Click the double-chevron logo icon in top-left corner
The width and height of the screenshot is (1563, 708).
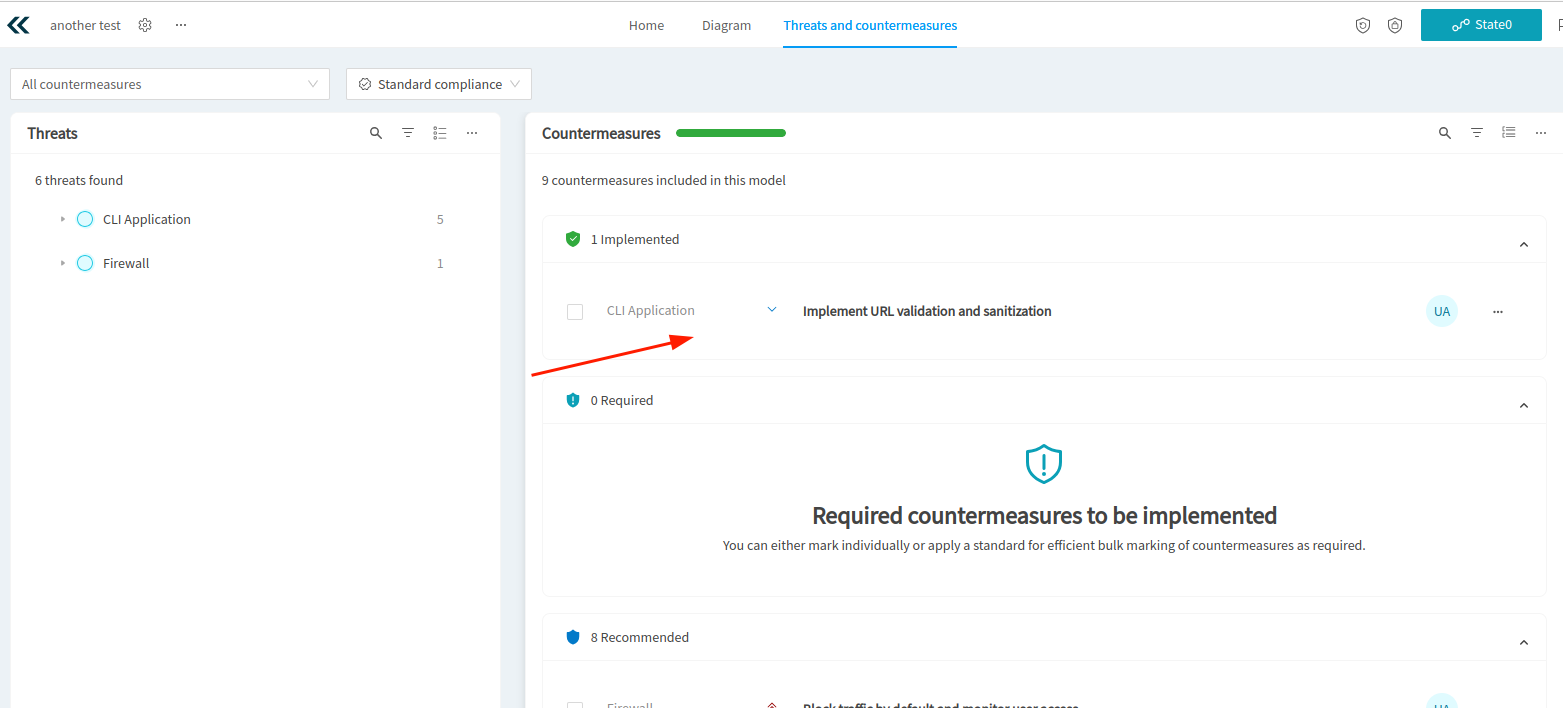pyautogui.click(x=18, y=25)
